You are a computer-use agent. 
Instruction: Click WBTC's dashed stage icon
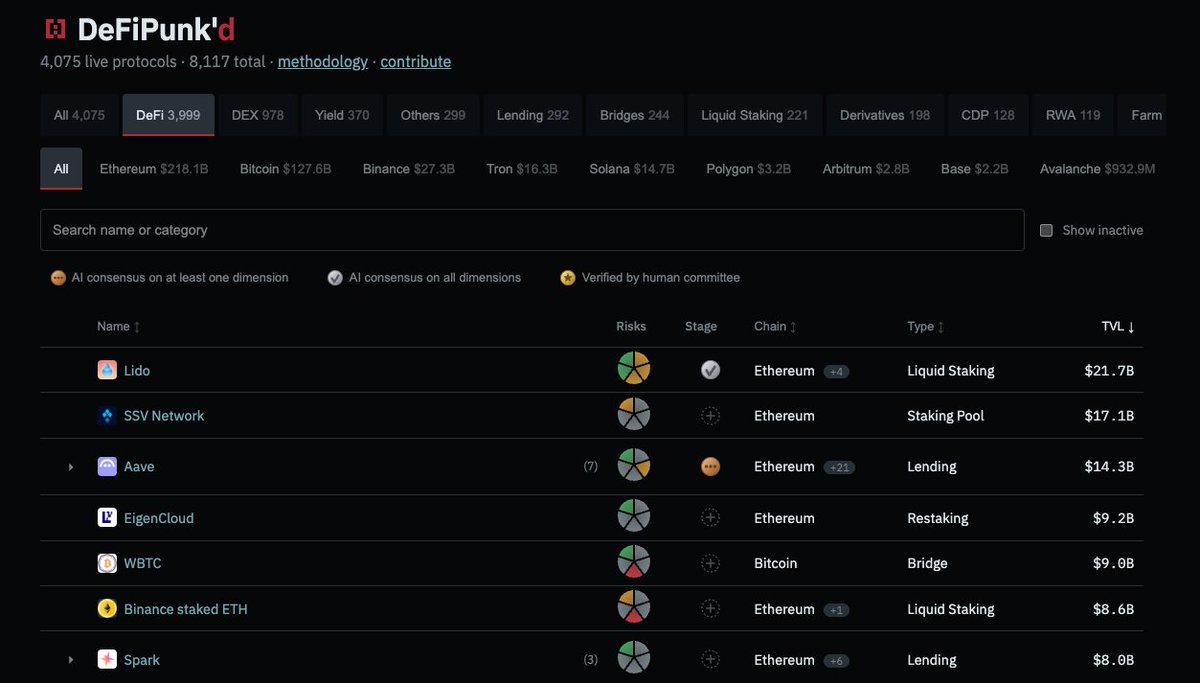pyautogui.click(x=710, y=563)
